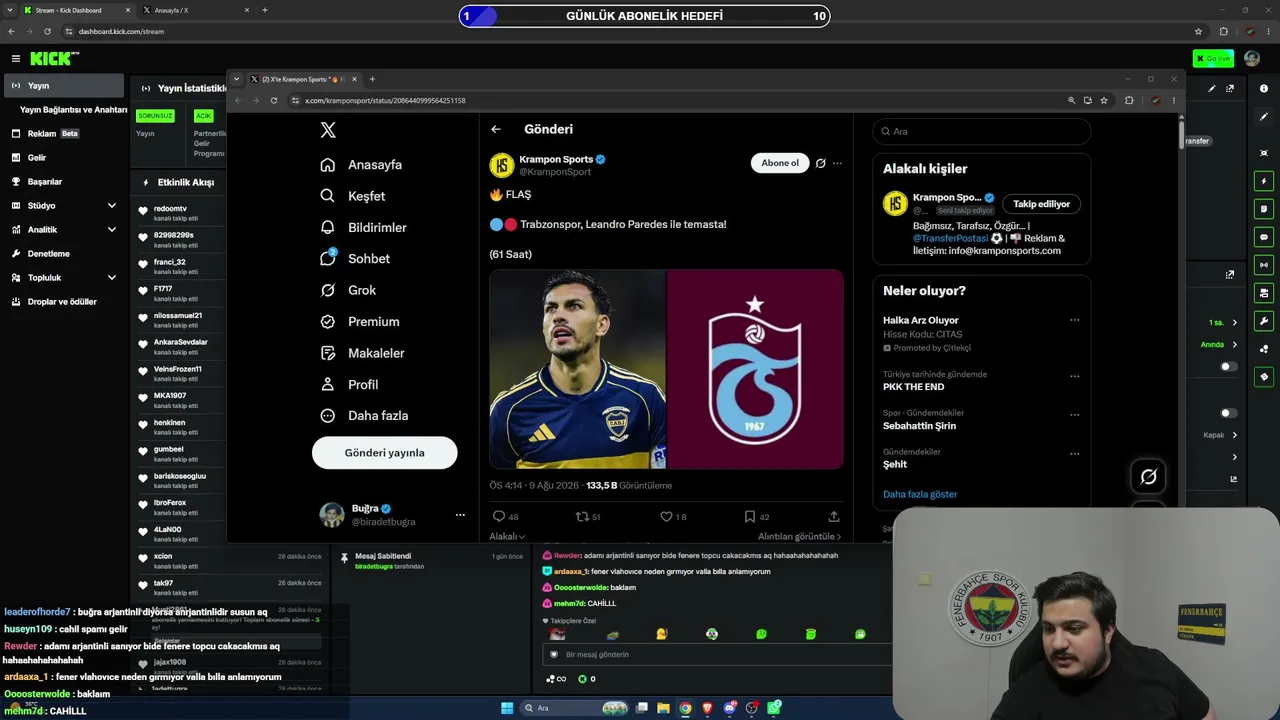This screenshot has width=1280, height=720.
Task: Open the '1 sa.' setting chevron
Action: (x=1235, y=323)
